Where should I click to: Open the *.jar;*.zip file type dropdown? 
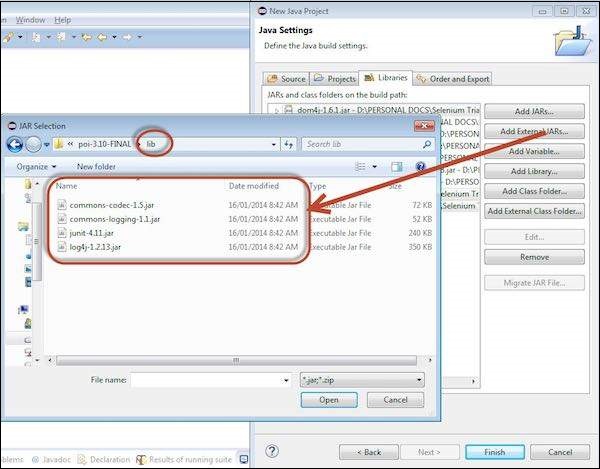coord(362,380)
